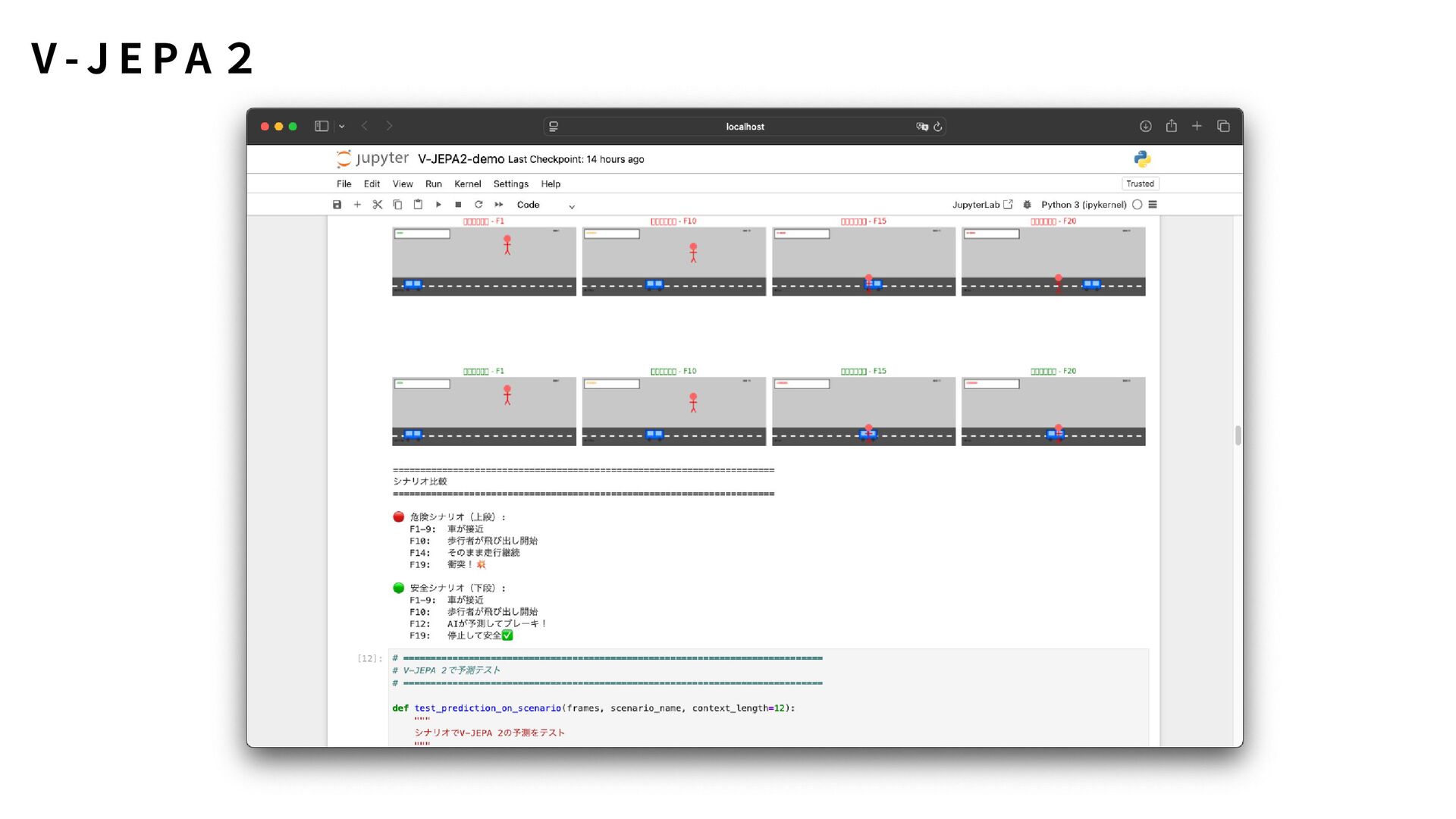Paste cell from the clipboard
This screenshot has height=819, width=1456.
pos(418,205)
